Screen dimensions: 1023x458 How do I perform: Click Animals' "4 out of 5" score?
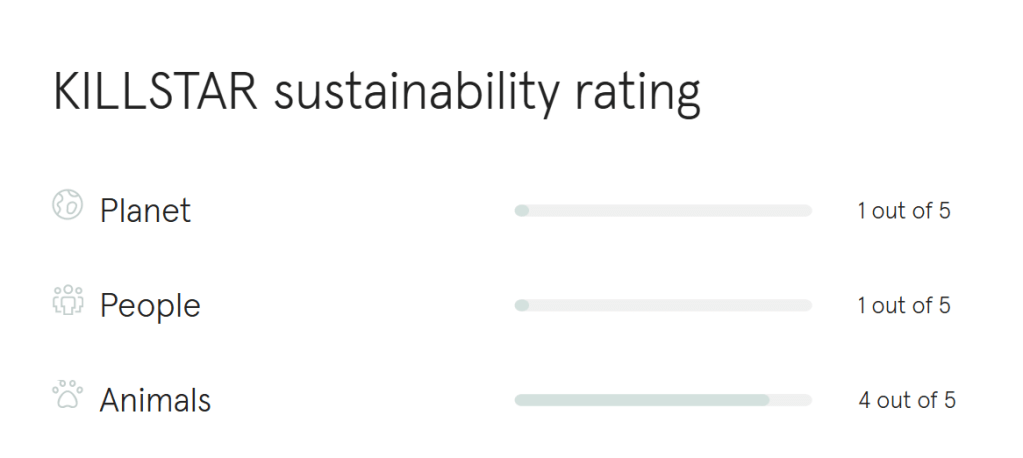click(x=906, y=400)
